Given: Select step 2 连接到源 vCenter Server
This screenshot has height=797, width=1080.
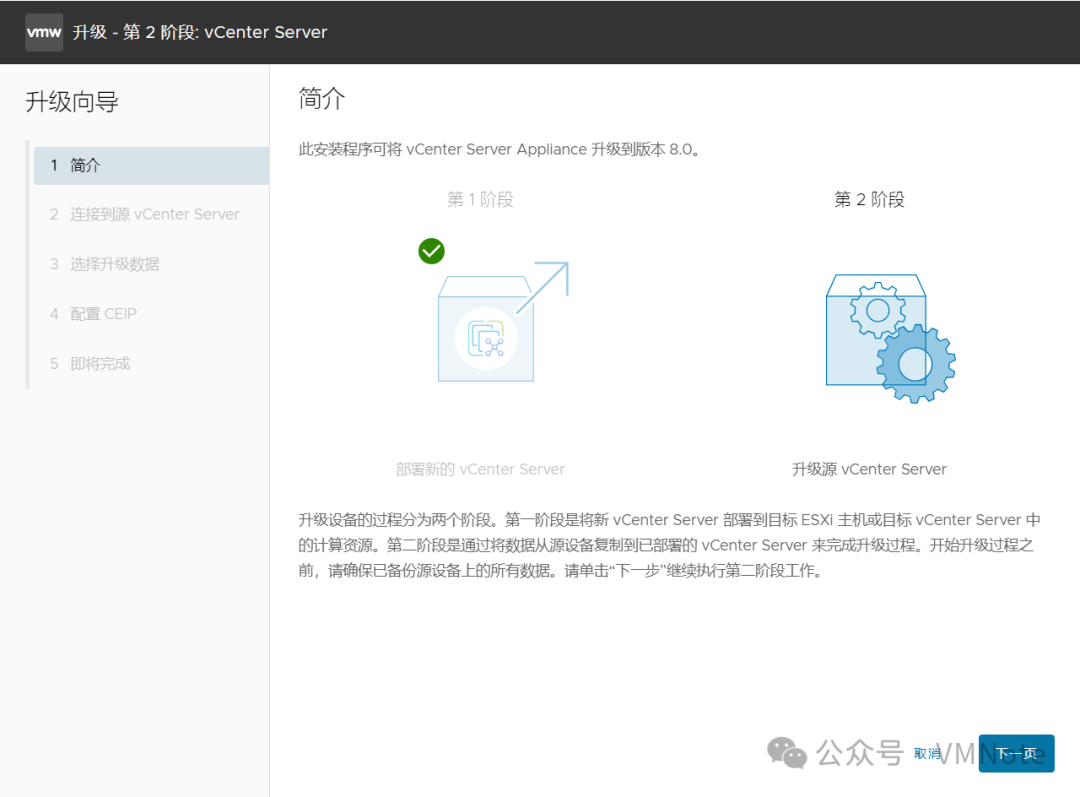Looking at the screenshot, I should (x=145, y=214).
